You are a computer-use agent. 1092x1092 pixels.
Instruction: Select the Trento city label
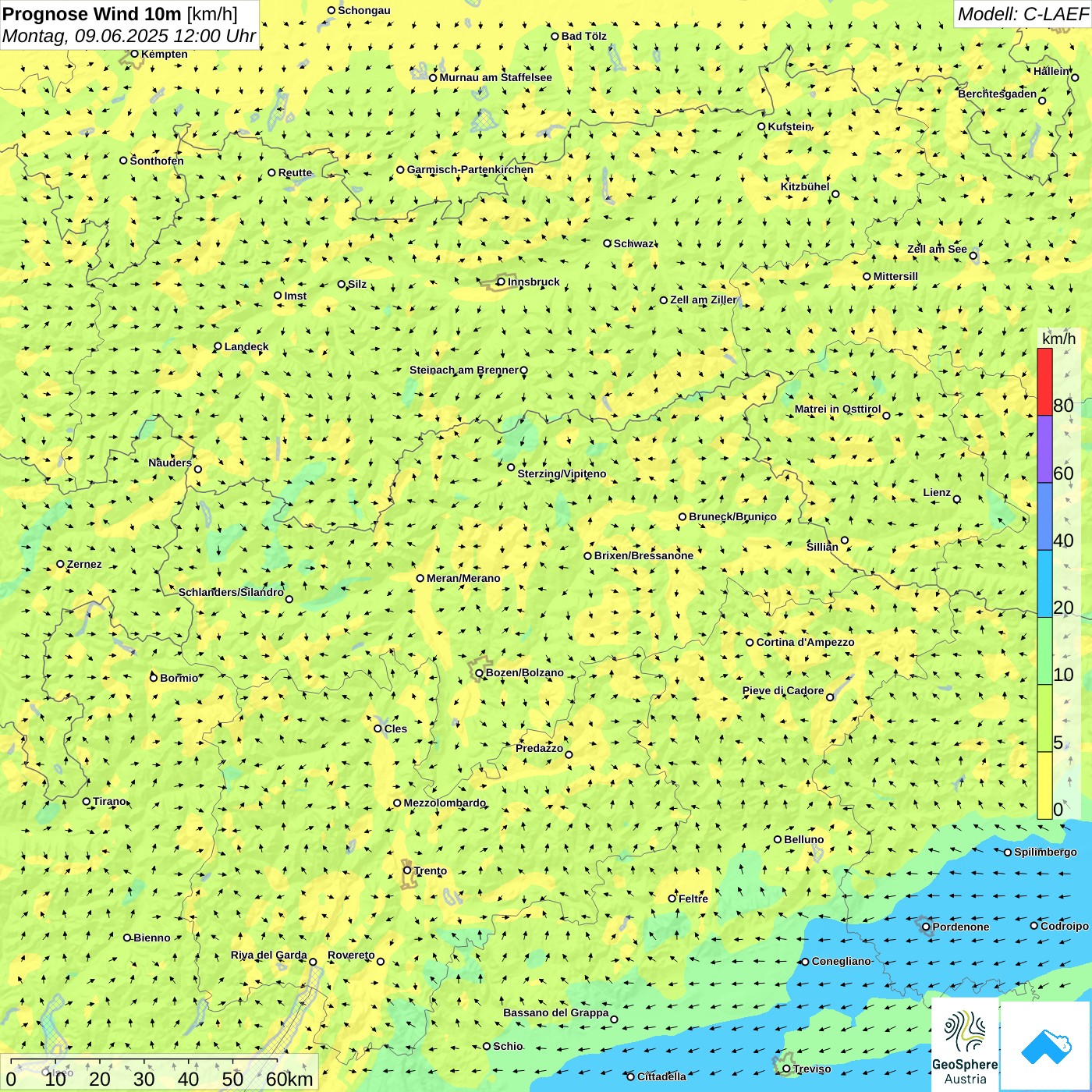tap(430, 870)
